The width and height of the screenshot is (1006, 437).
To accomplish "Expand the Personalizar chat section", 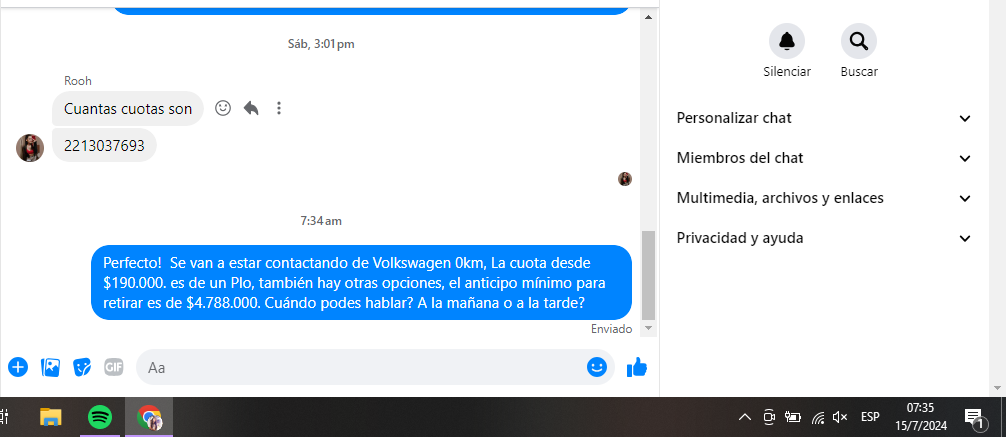I will coord(824,118).
